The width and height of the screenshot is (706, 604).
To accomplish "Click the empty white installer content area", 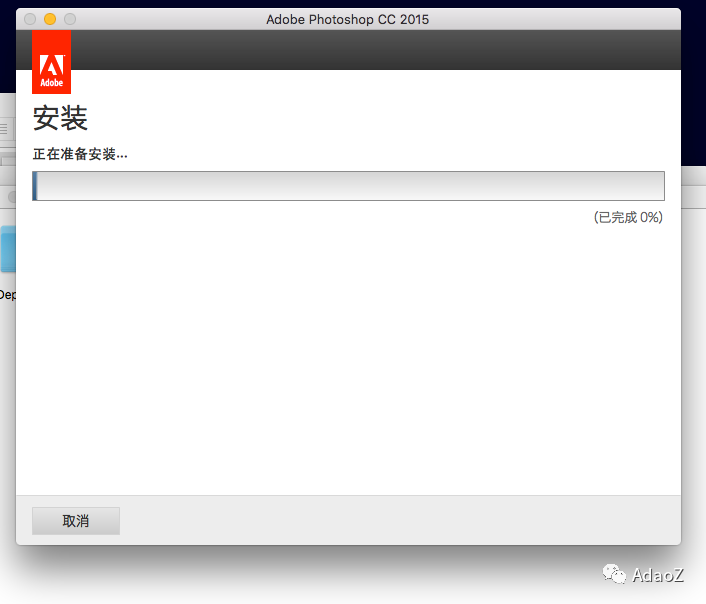I will [x=348, y=360].
